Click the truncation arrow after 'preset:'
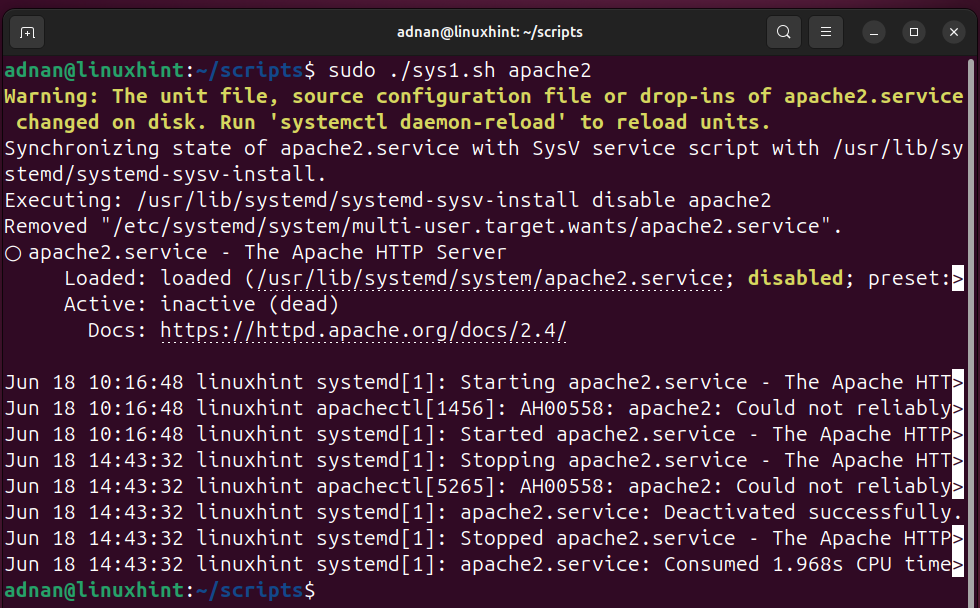Screen dimensions: 980x608 [958, 279]
